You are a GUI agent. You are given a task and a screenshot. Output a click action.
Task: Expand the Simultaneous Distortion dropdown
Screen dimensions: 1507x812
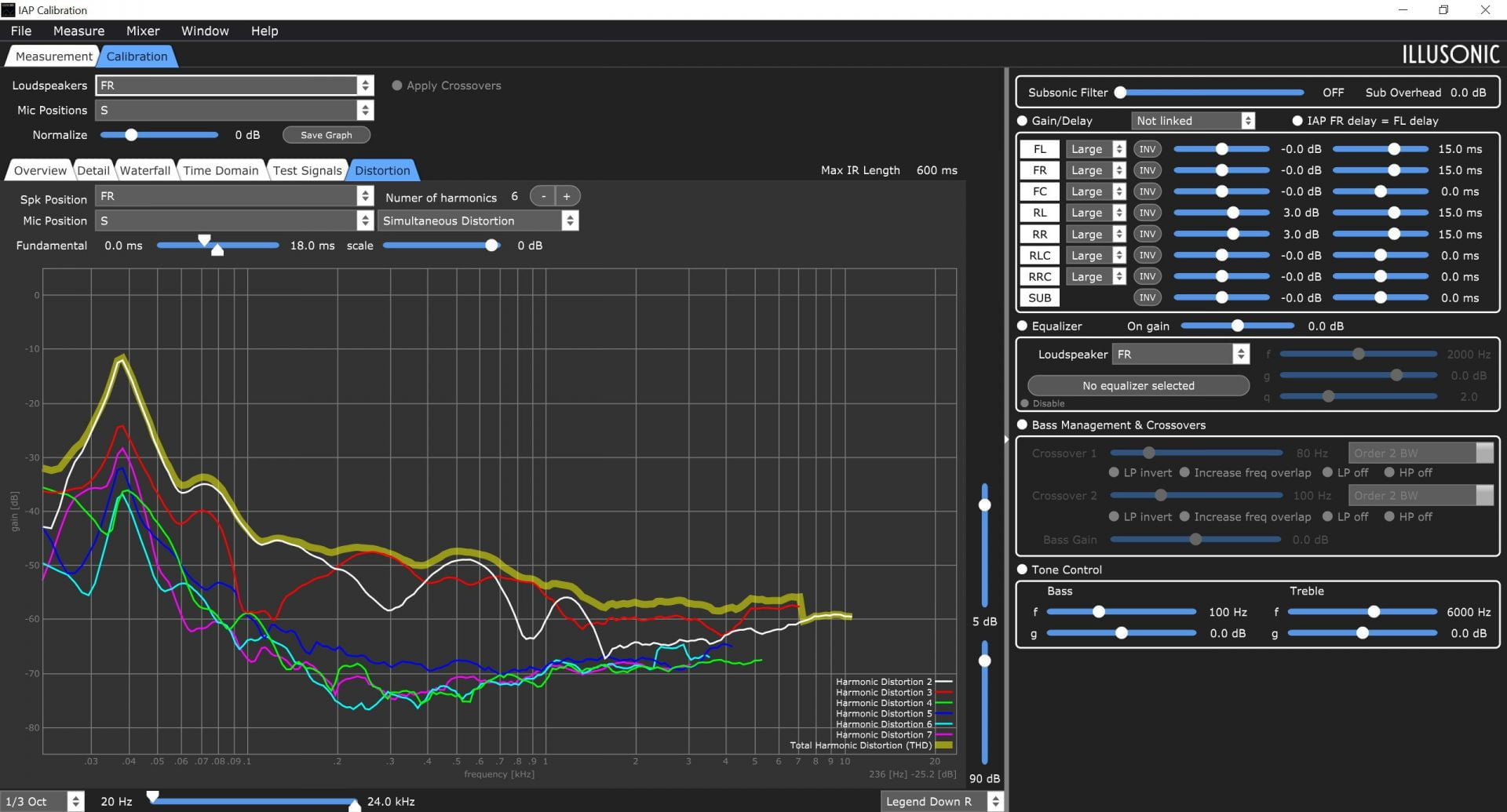[x=478, y=221]
